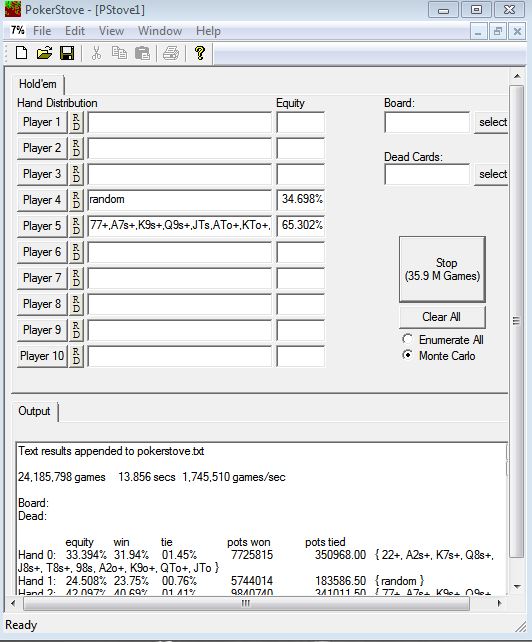Click the RD button for Player 6
Screen dimensions: 532x642
76,252
